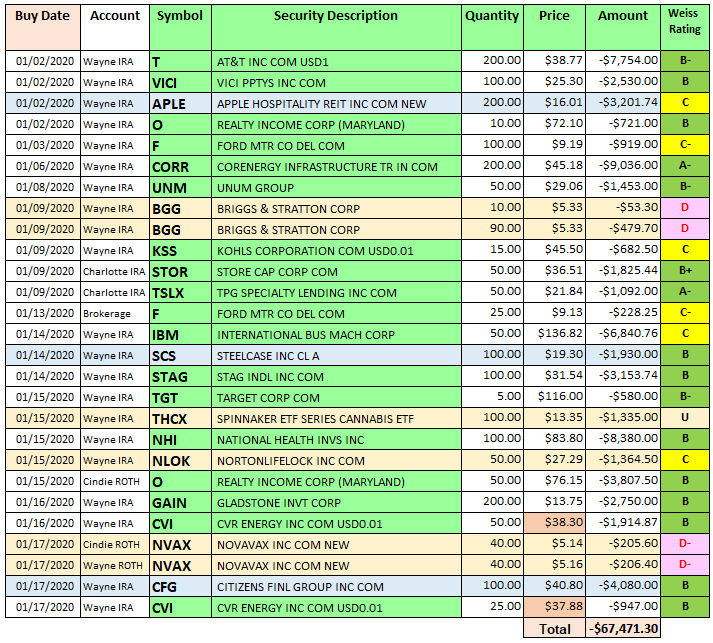
Task: Click the Buy Date column header
Action: click(40, 16)
